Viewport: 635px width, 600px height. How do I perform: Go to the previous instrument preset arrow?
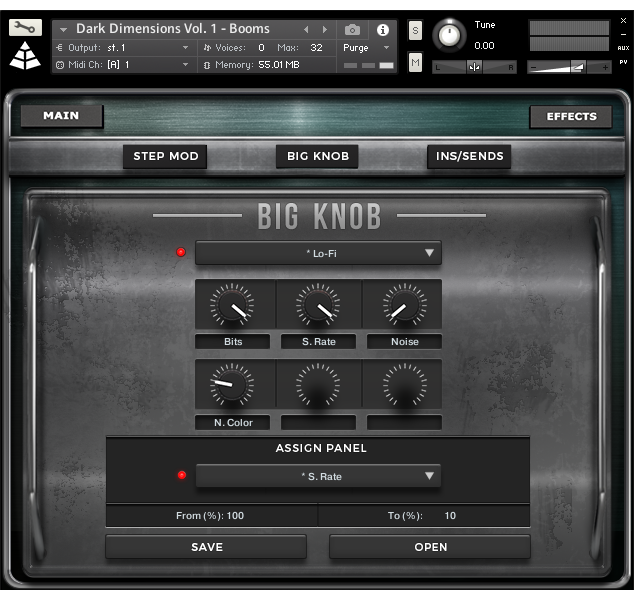307,30
